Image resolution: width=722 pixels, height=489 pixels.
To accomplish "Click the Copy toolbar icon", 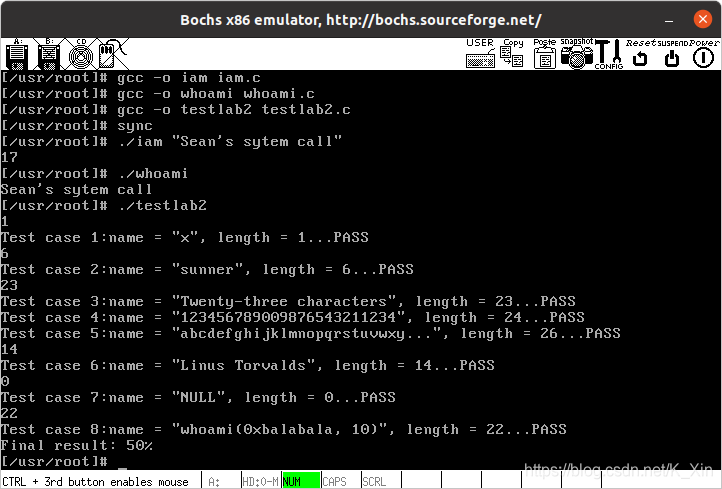I will coord(512,53).
